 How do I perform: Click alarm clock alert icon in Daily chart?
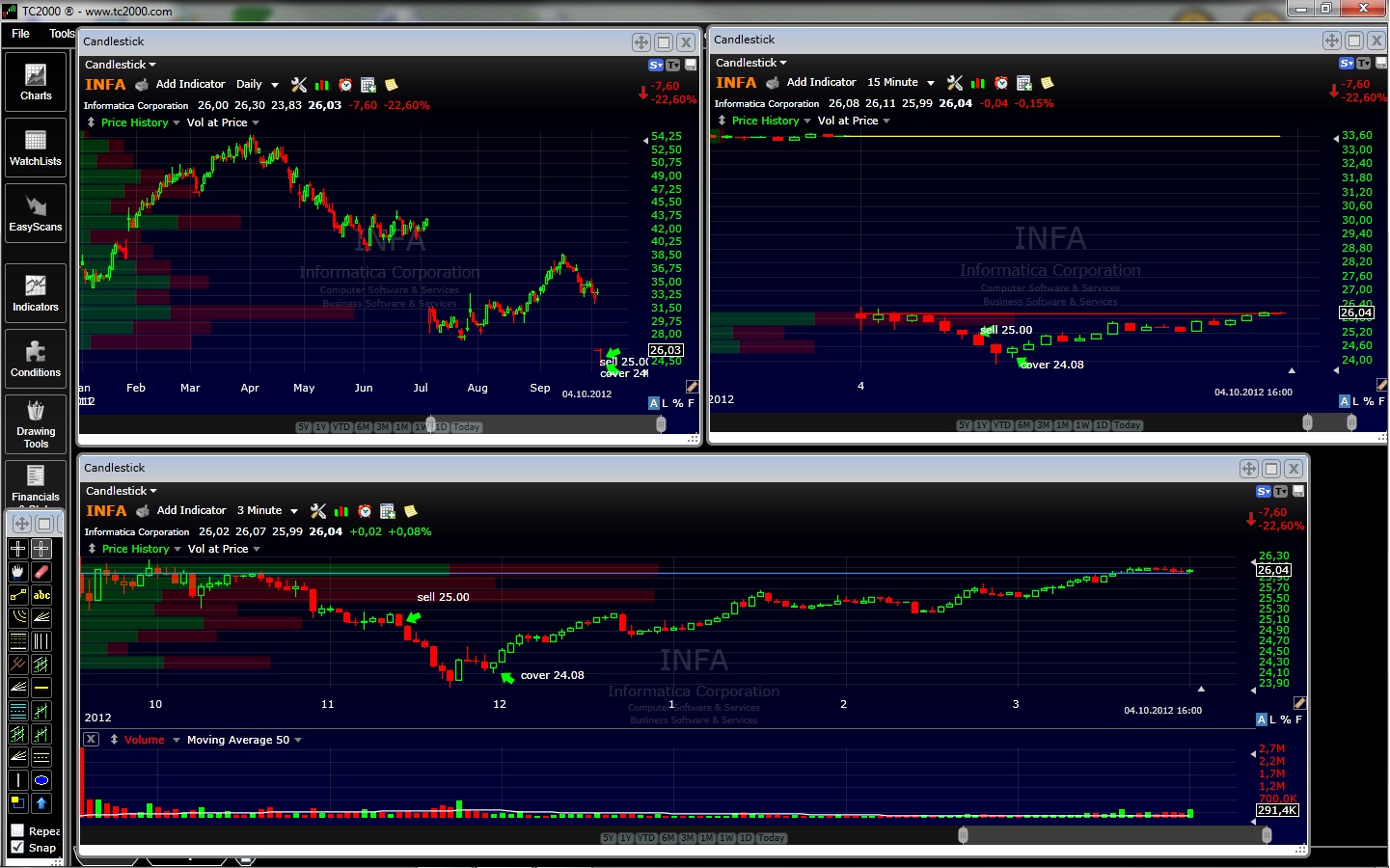pyautogui.click(x=345, y=85)
